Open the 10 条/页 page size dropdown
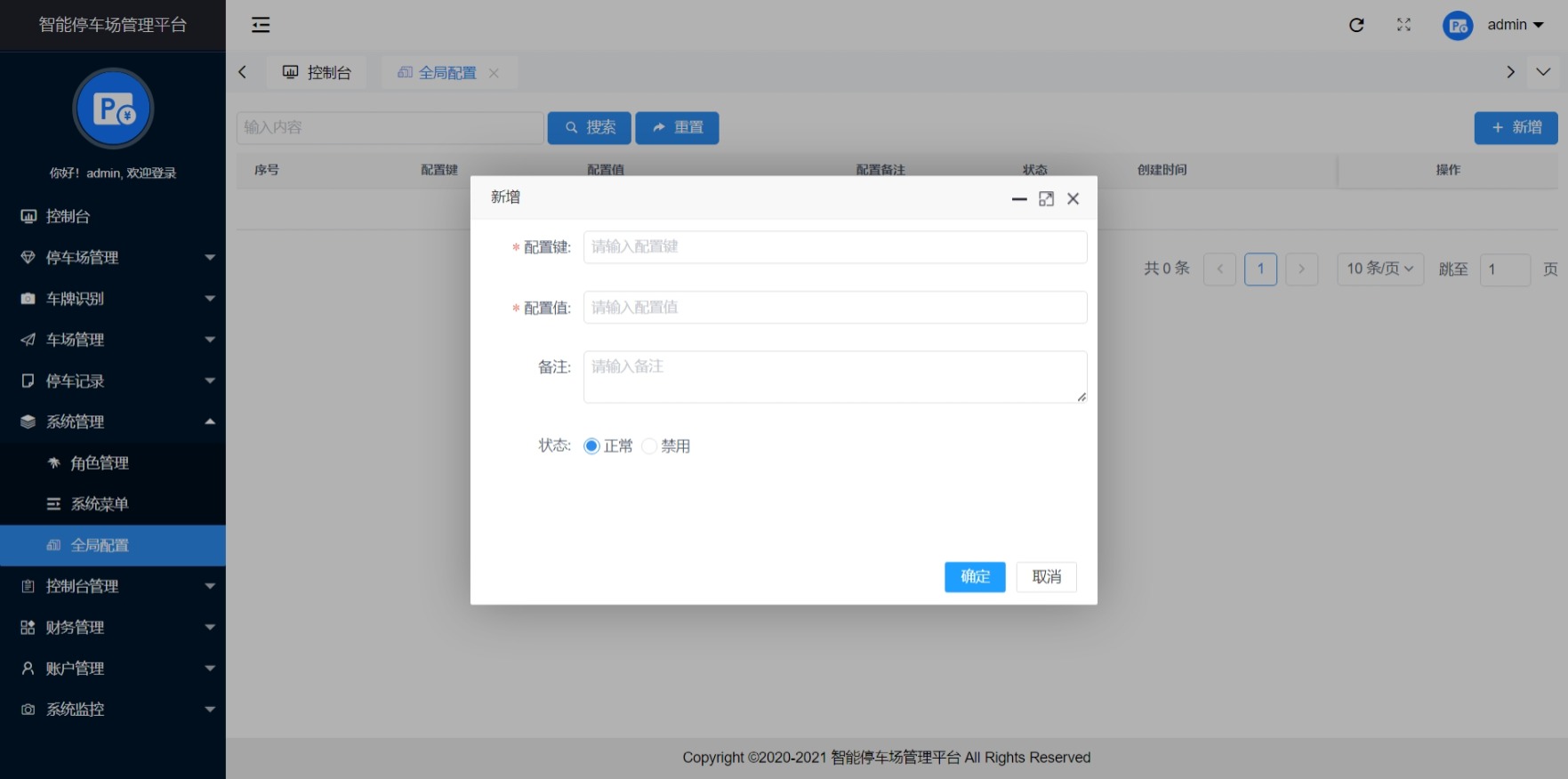 point(1380,269)
